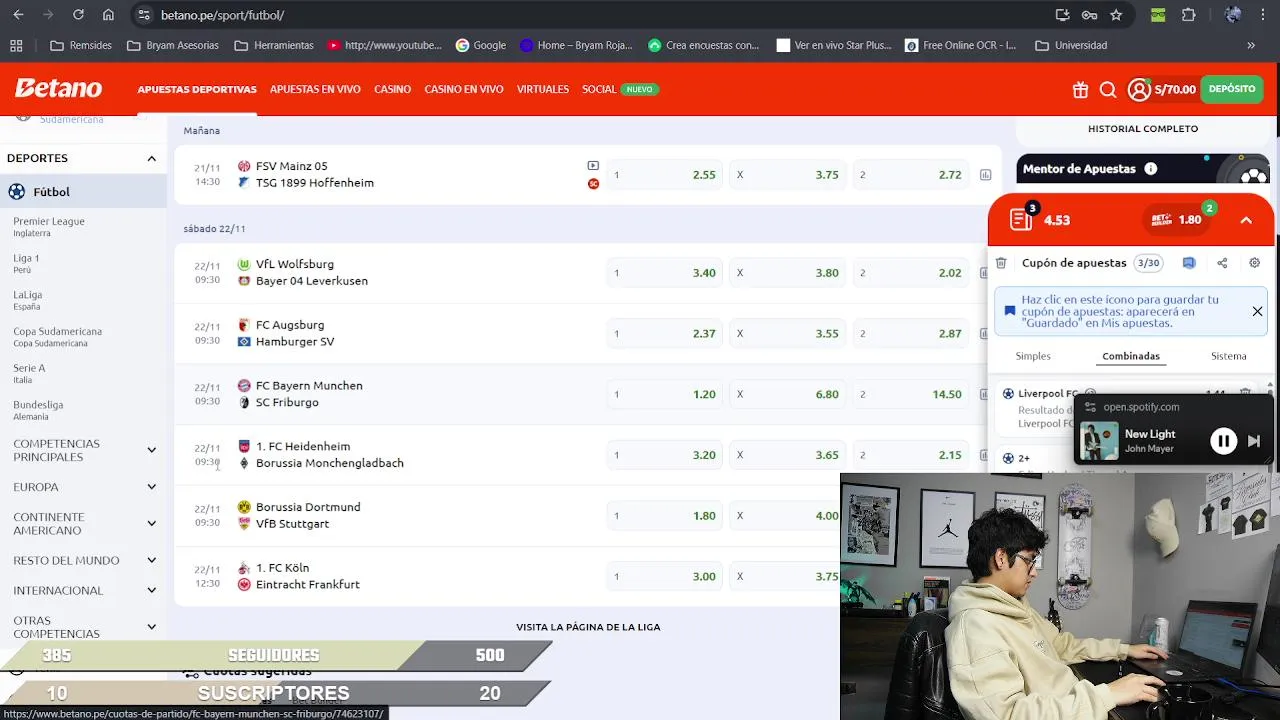Go back in browser history
Image resolution: width=1280 pixels, height=720 pixels.
click(x=18, y=15)
